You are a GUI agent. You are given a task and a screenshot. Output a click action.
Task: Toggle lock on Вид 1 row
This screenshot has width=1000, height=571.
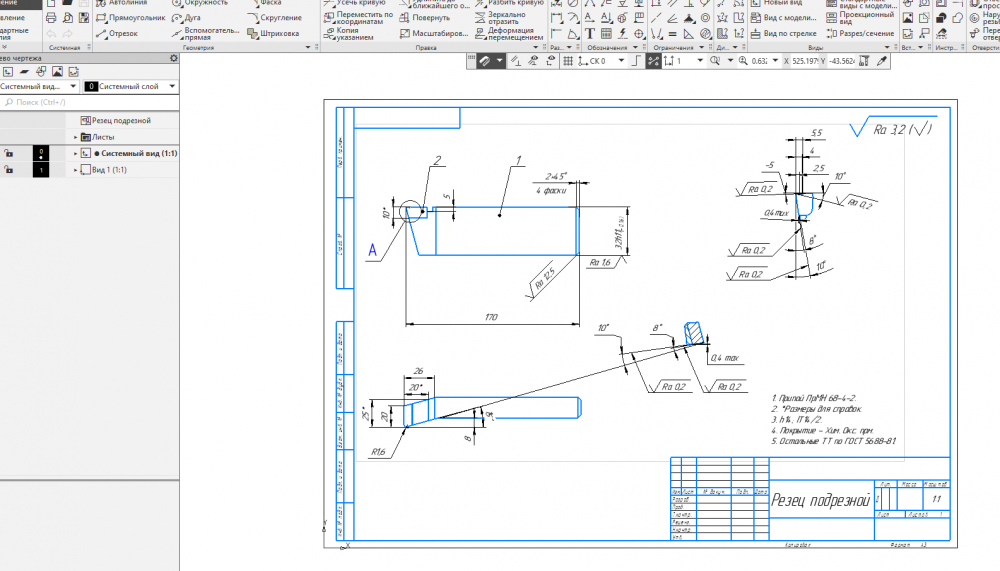pyautogui.click(x=8, y=171)
